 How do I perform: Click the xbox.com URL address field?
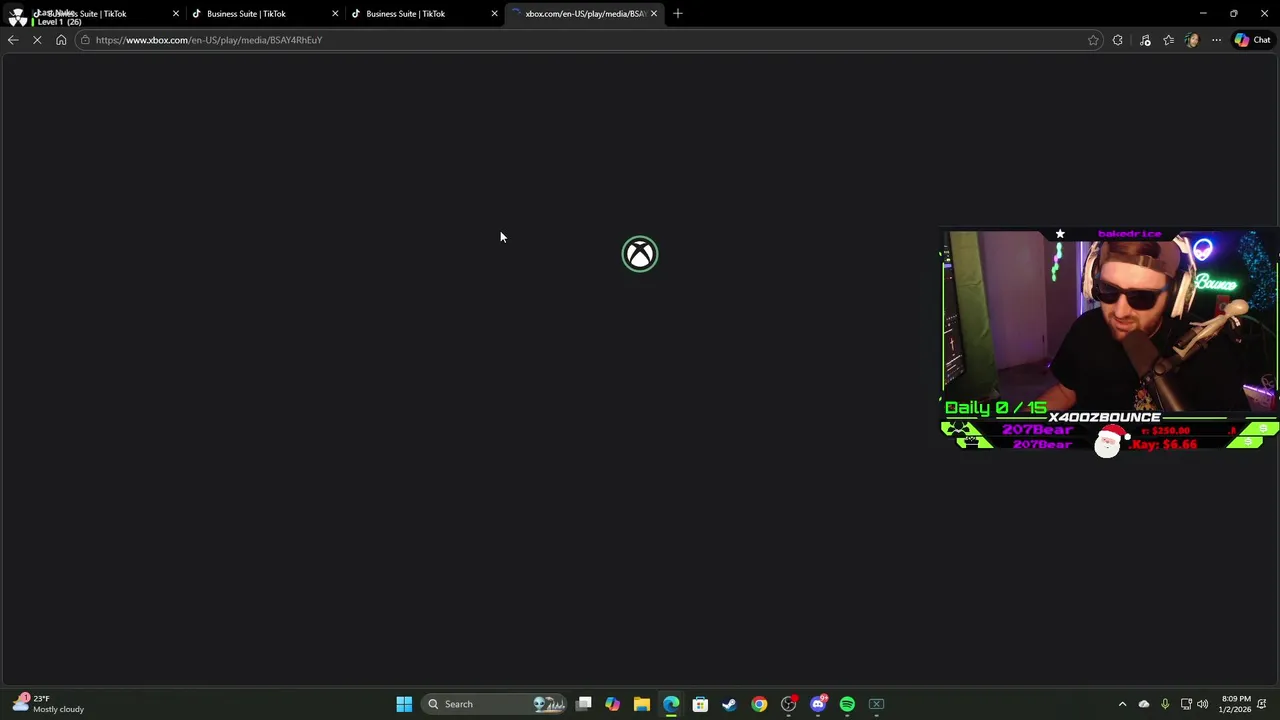click(x=590, y=40)
